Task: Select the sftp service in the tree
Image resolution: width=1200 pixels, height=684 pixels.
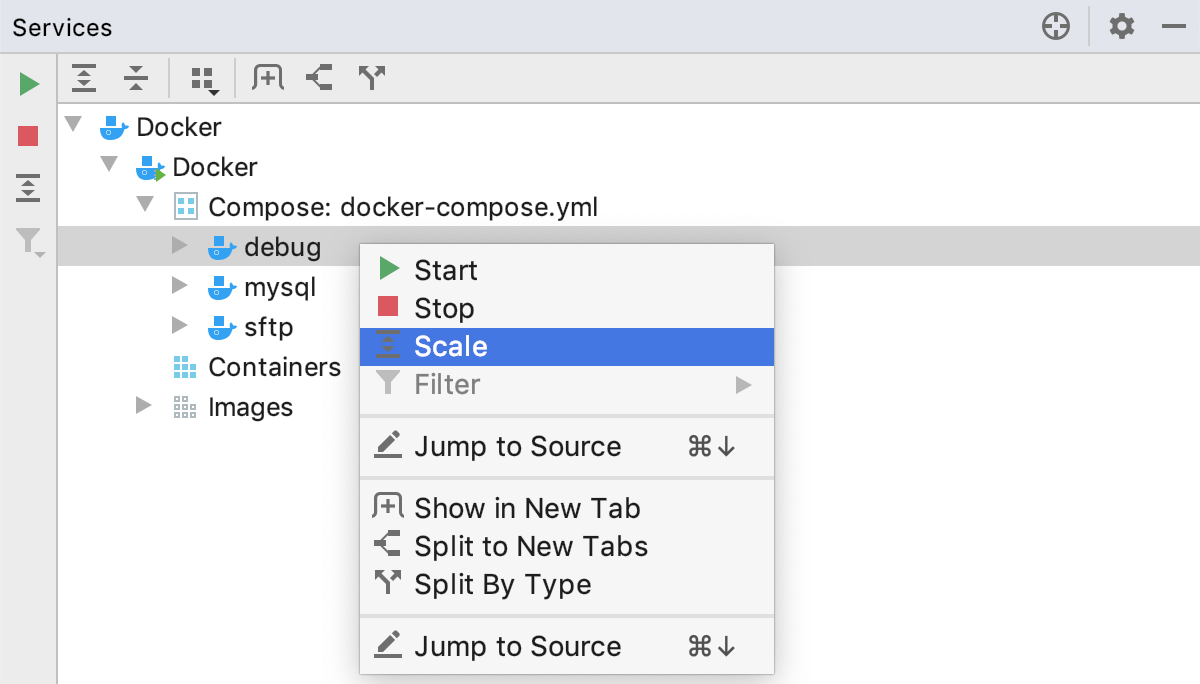Action: 270,327
